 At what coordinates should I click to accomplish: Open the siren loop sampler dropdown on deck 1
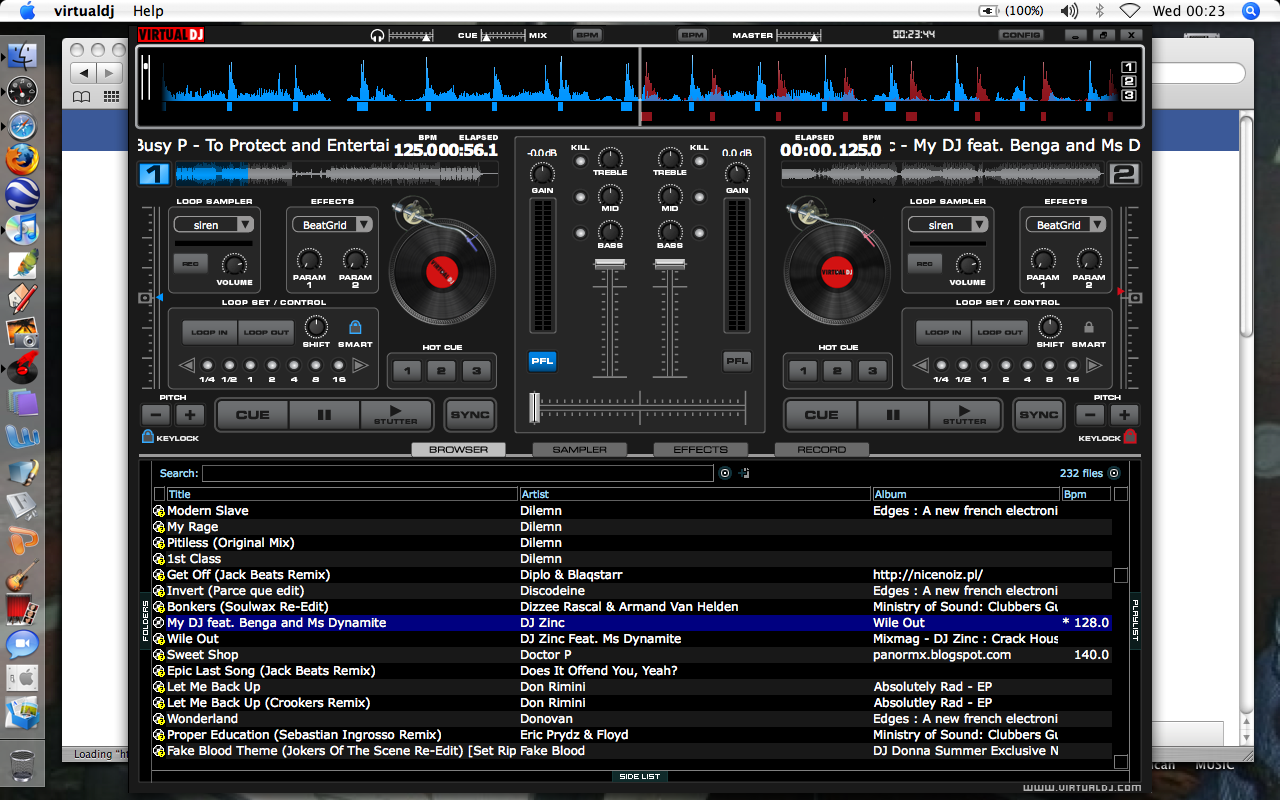click(x=213, y=225)
